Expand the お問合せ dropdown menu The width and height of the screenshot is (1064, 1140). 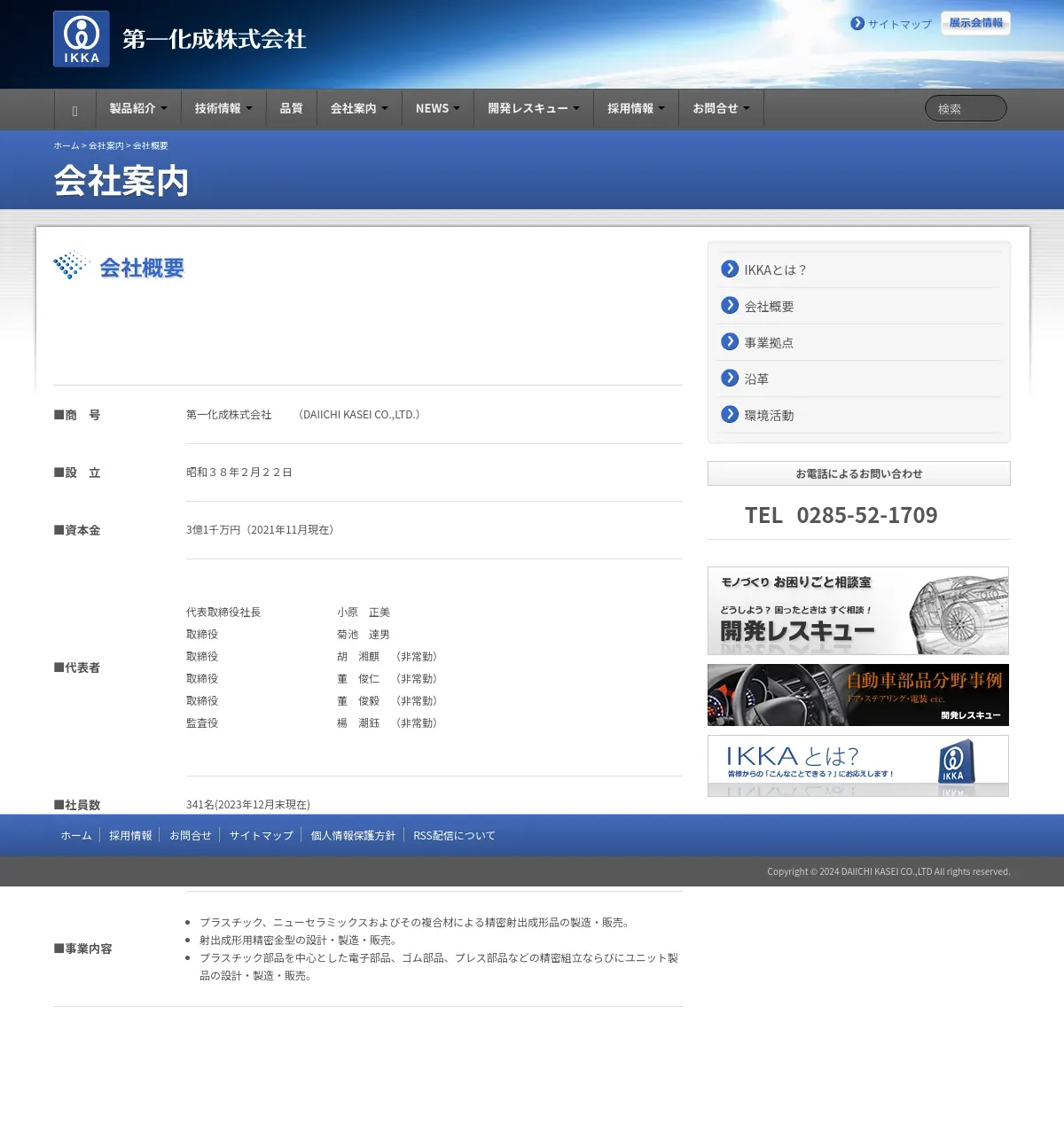point(721,109)
